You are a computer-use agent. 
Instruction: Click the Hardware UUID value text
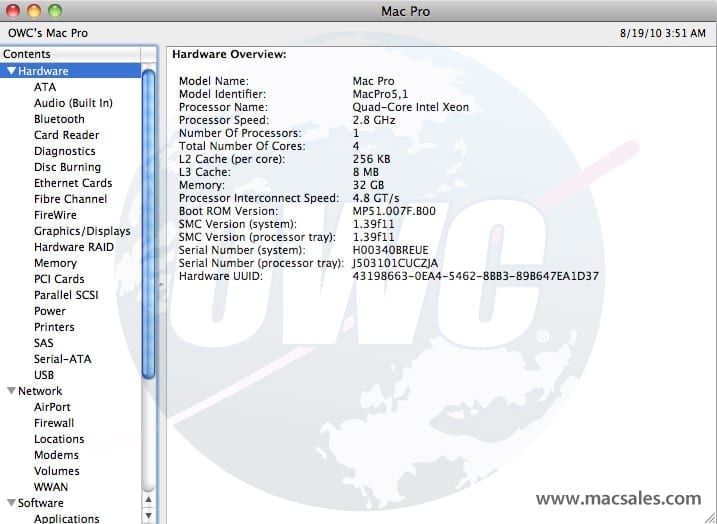tap(475, 275)
